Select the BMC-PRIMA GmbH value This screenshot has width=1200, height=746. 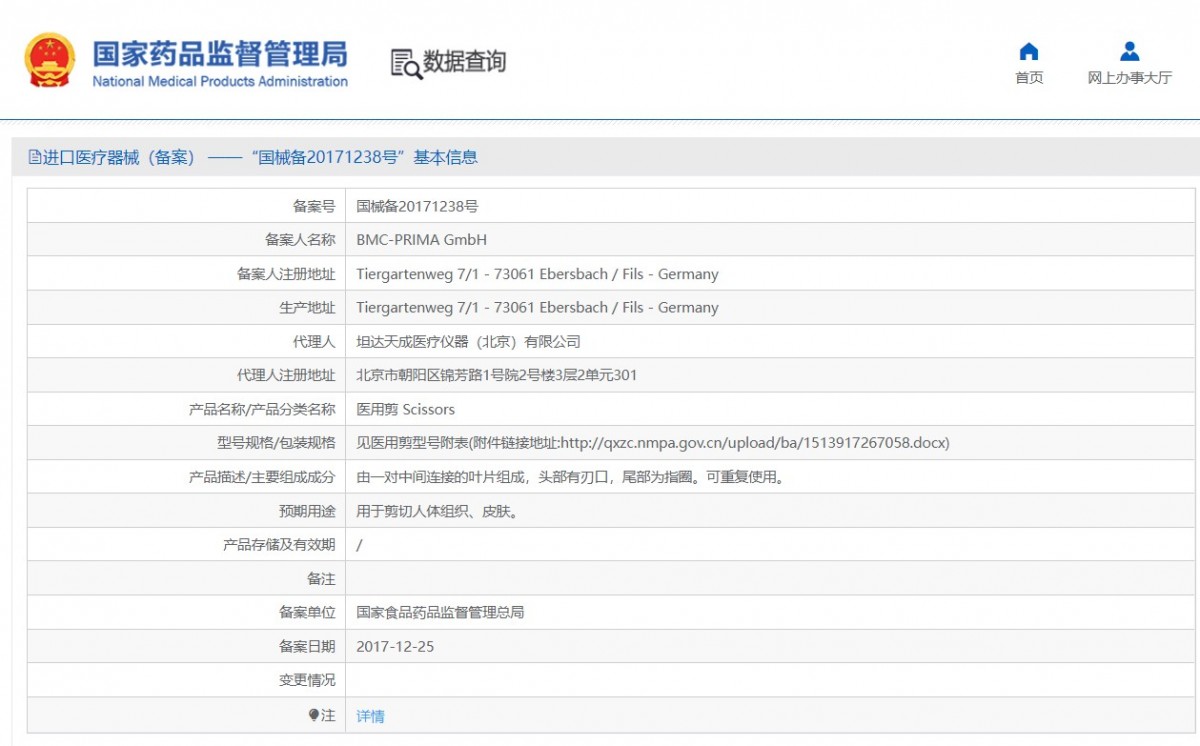421,240
